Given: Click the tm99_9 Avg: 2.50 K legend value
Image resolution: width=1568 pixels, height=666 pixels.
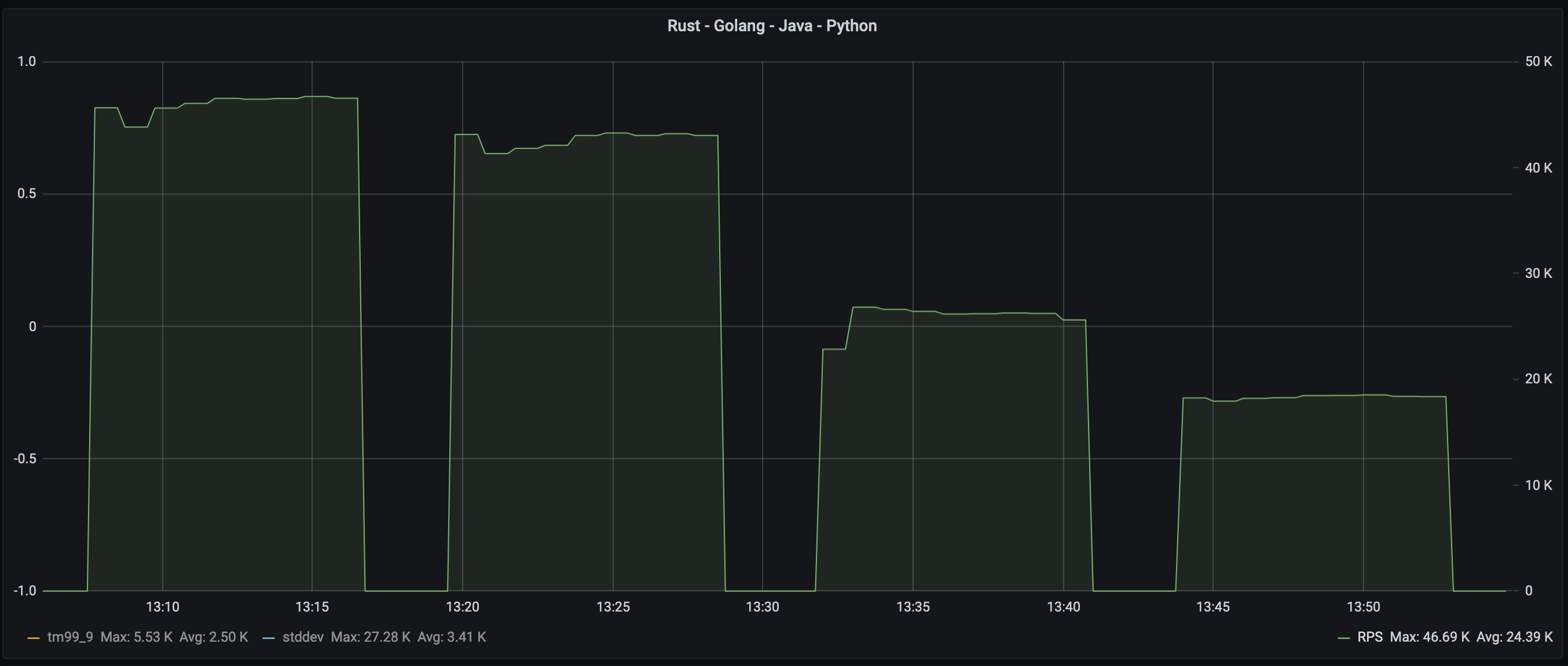Looking at the screenshot, I should click(214, 637).
